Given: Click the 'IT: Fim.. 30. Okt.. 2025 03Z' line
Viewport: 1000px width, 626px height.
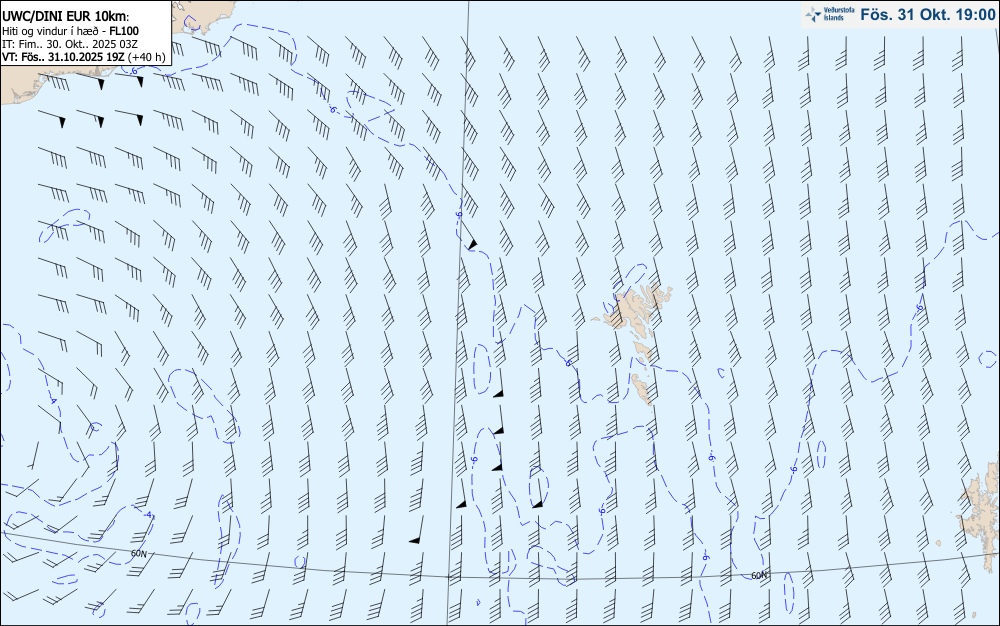Looking at the screenshot, I should click(70, 44).
